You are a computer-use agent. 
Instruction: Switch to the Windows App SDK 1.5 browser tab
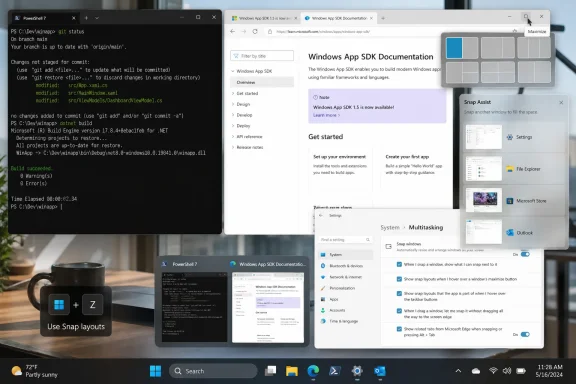tap(264, 18)
